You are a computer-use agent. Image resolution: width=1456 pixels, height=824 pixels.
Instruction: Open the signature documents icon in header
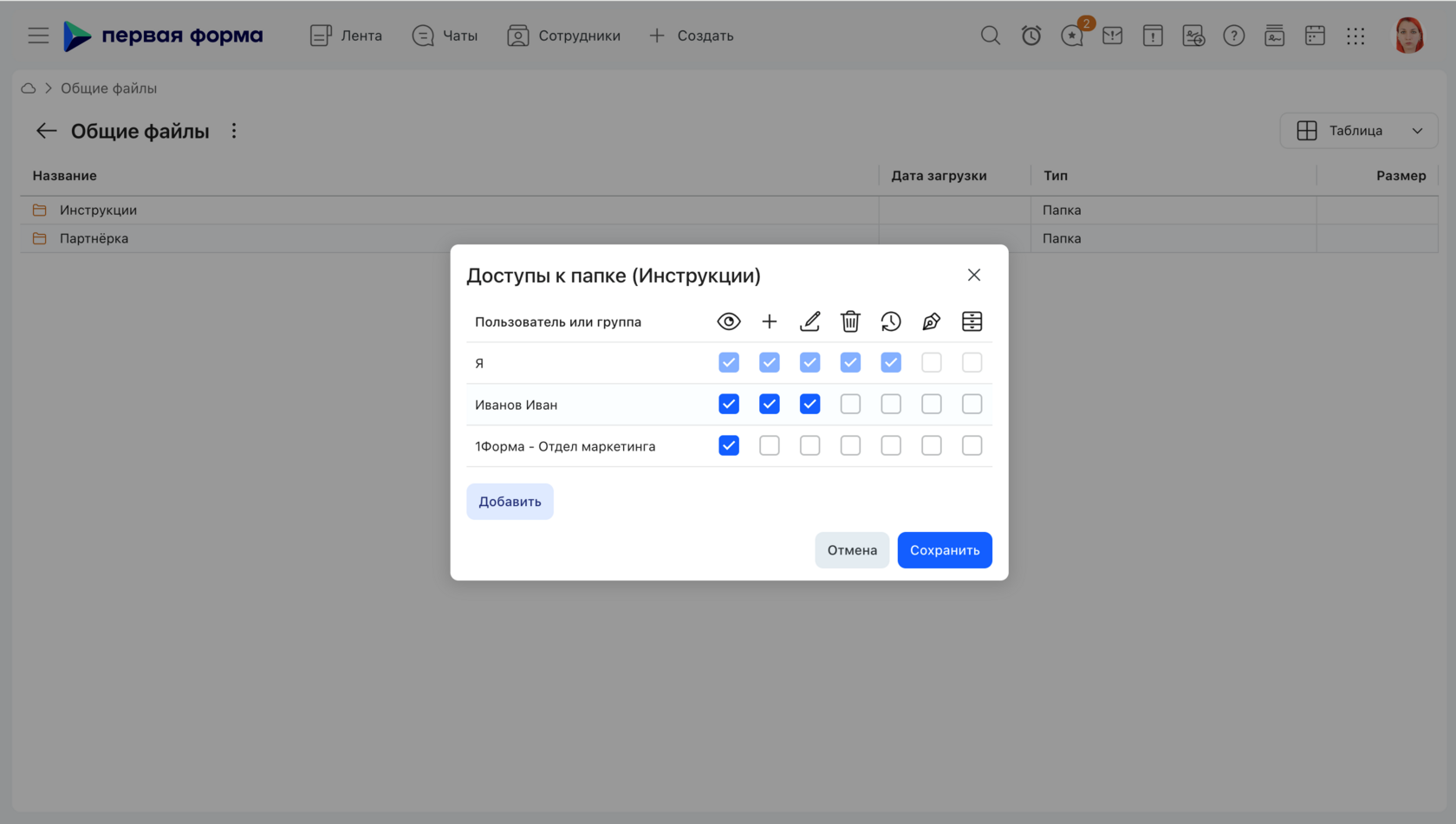coord(1275,36)
